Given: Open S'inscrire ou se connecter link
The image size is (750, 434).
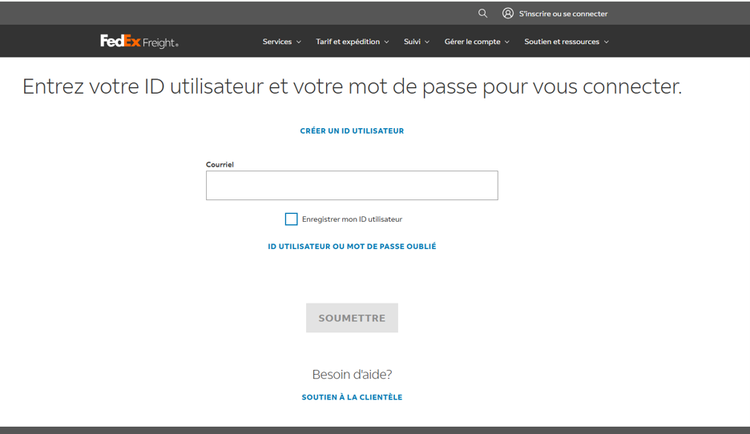Looking at the screenshot, I should 563,14.
